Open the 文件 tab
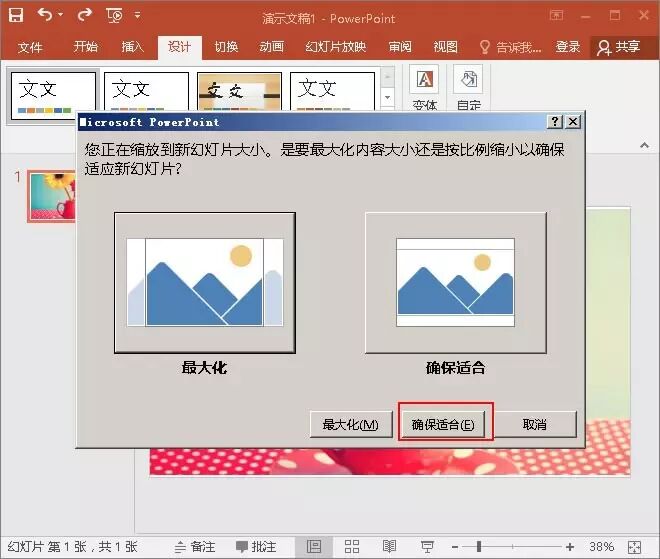This screenshot has width=660, height=559. pyautogui.click(x=30, y=47)
